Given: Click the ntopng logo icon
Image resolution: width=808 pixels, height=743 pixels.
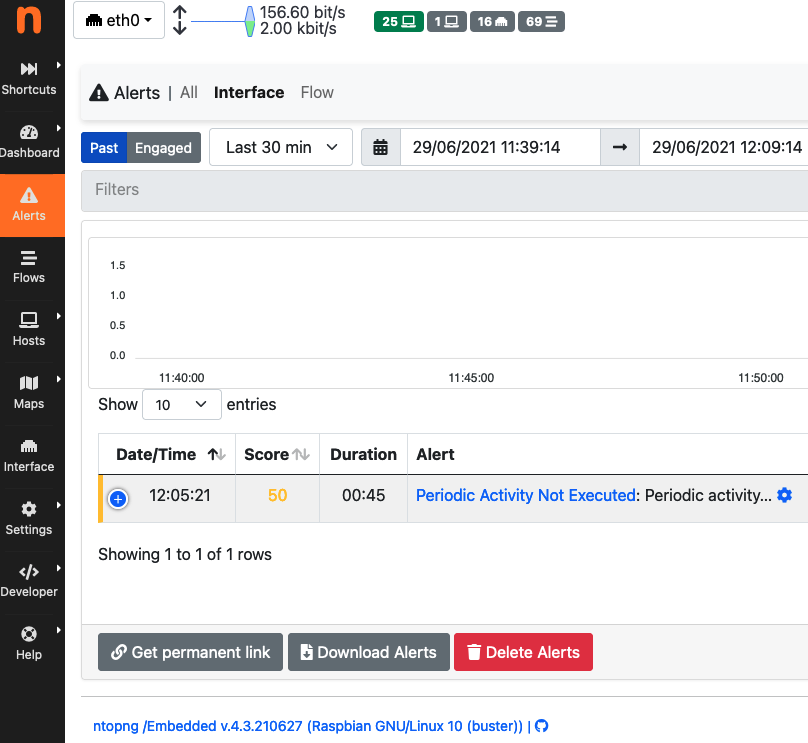Looking at the screenshot, I should click(x=27, y=20).
